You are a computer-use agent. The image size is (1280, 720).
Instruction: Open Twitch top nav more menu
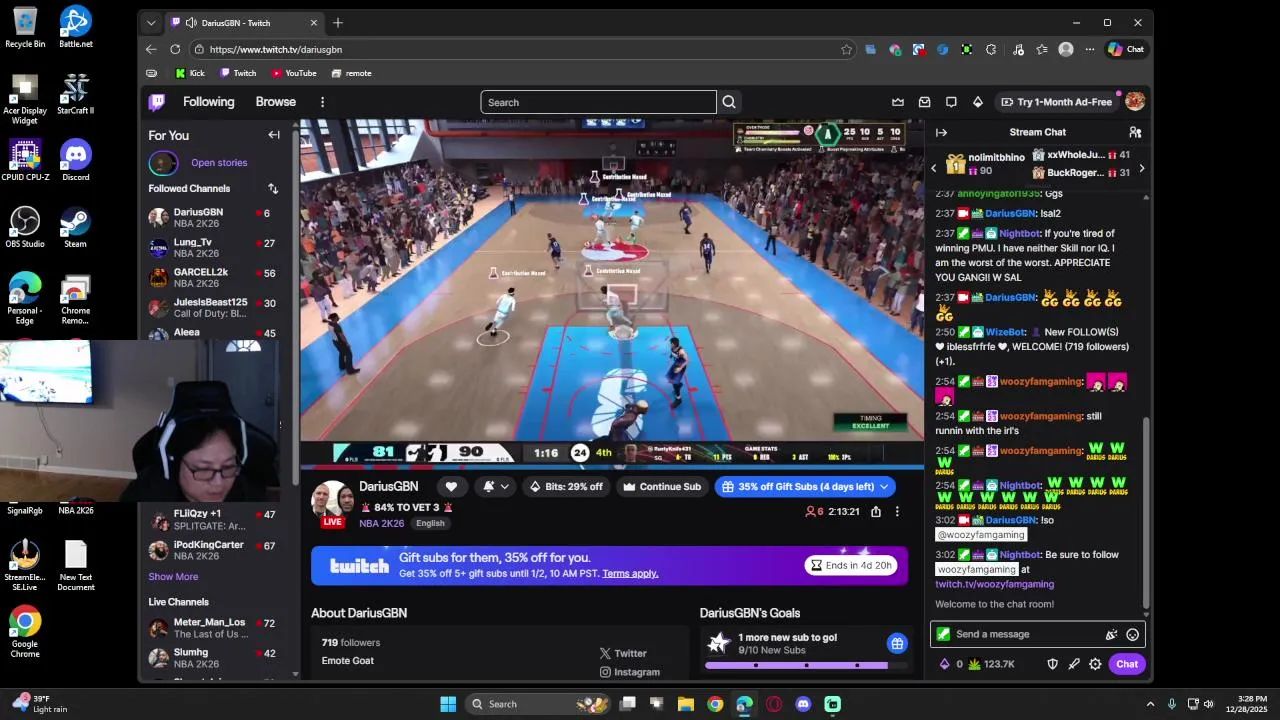point(322,102)
